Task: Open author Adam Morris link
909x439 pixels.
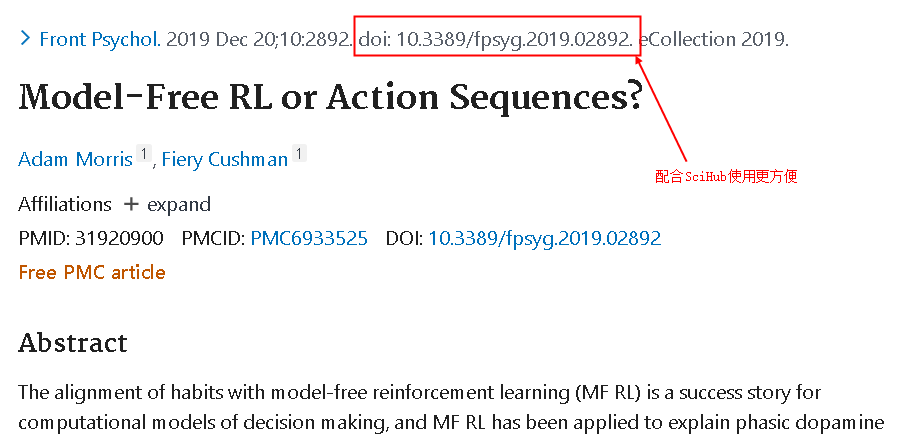Action: pos(76,159)
